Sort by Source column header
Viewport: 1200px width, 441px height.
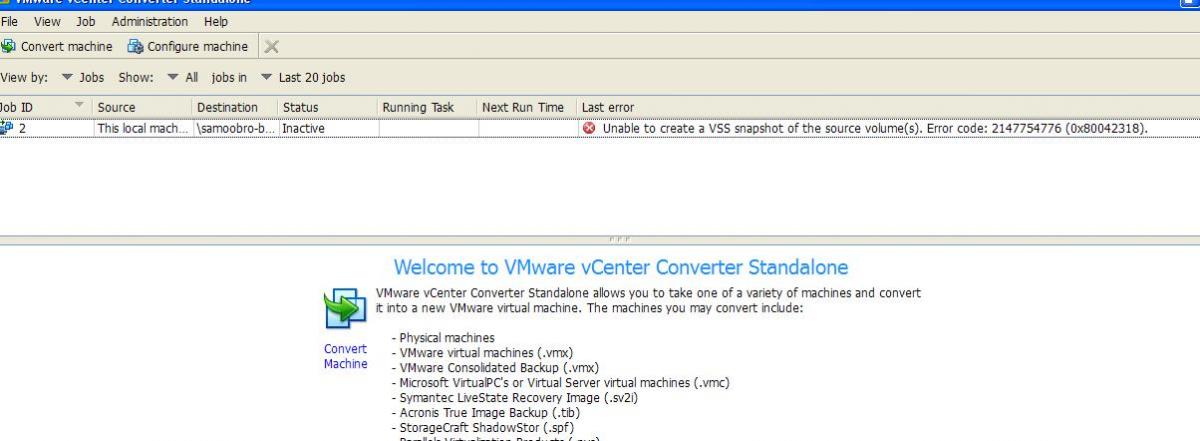pos(142,107)
